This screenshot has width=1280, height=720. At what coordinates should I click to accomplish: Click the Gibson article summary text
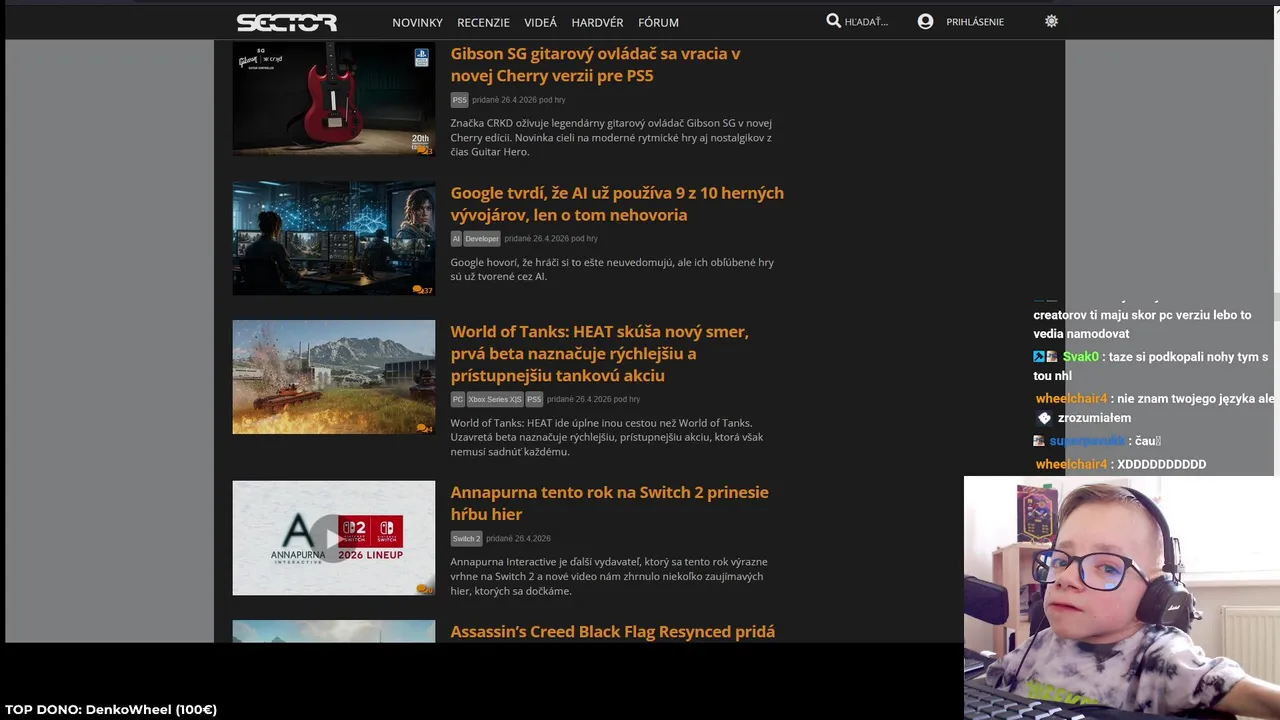coord(611,138)
